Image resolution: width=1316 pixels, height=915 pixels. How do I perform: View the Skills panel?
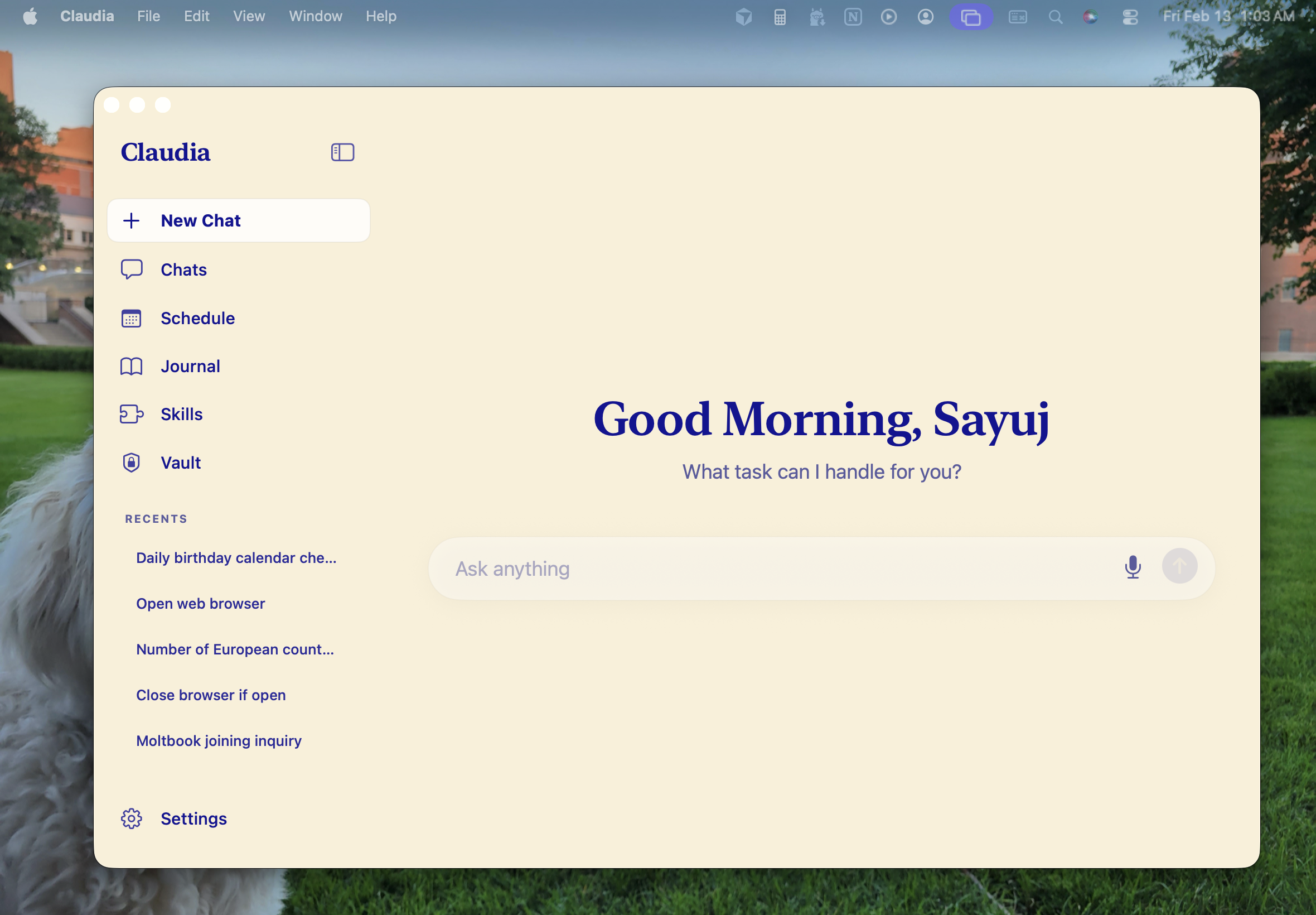tap(181, 414)
